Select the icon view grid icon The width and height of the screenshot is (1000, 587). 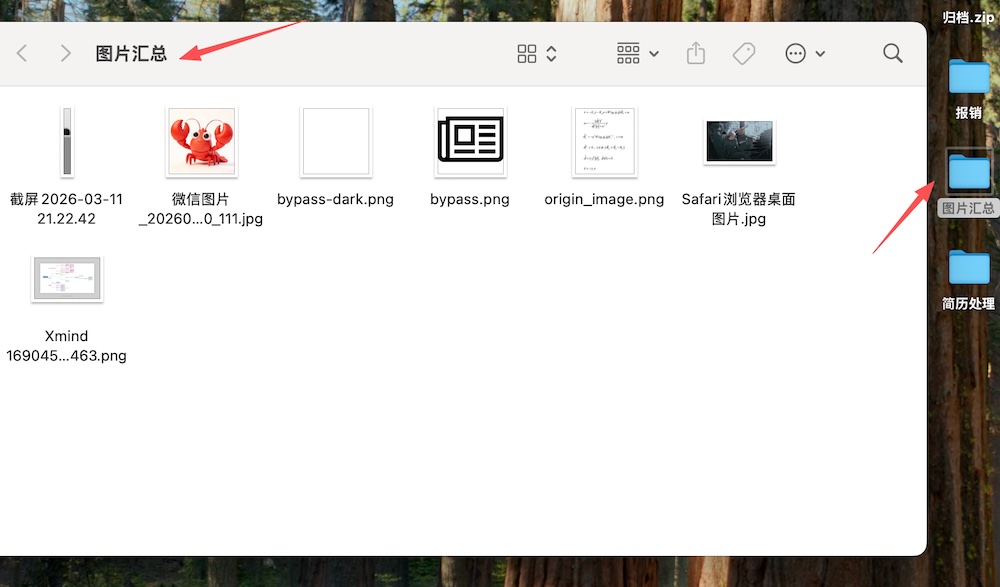528,53
